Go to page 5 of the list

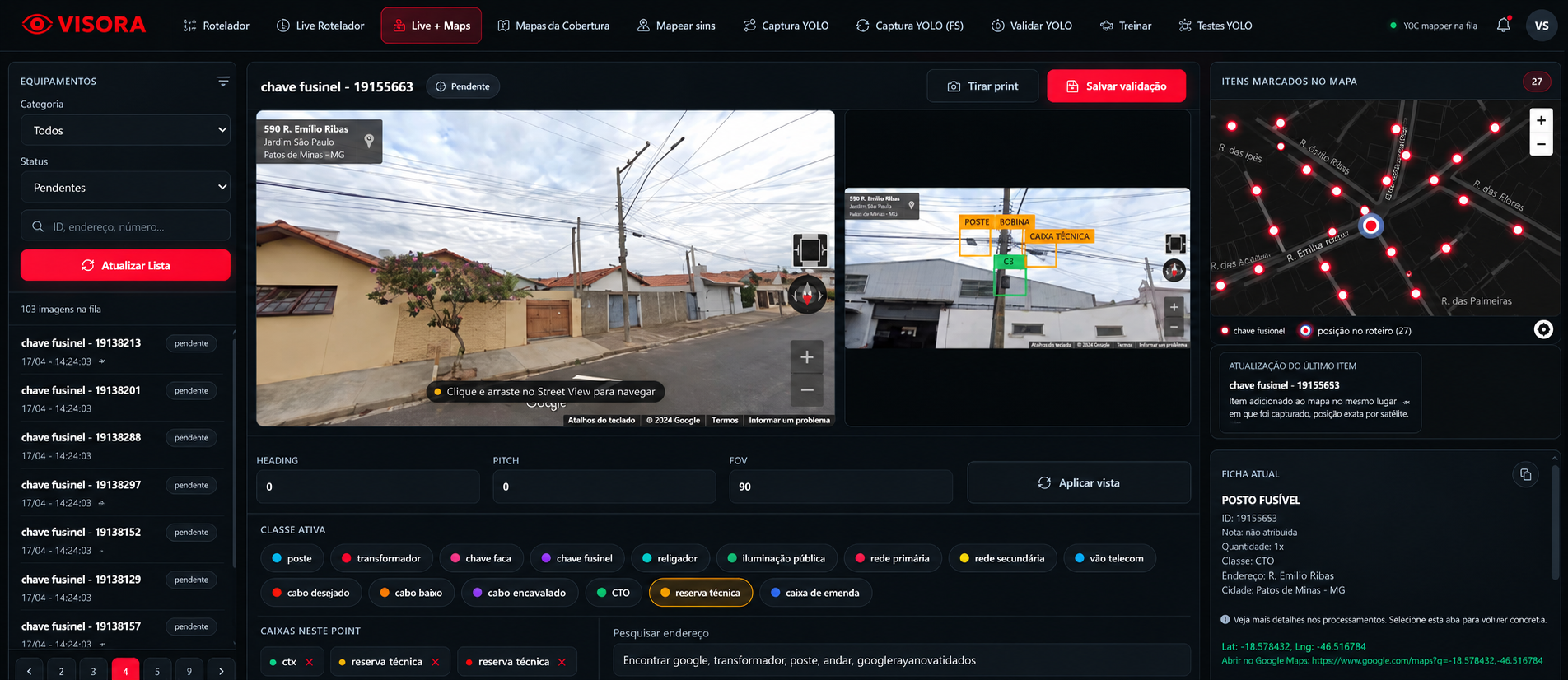click(x=157, y=671)
